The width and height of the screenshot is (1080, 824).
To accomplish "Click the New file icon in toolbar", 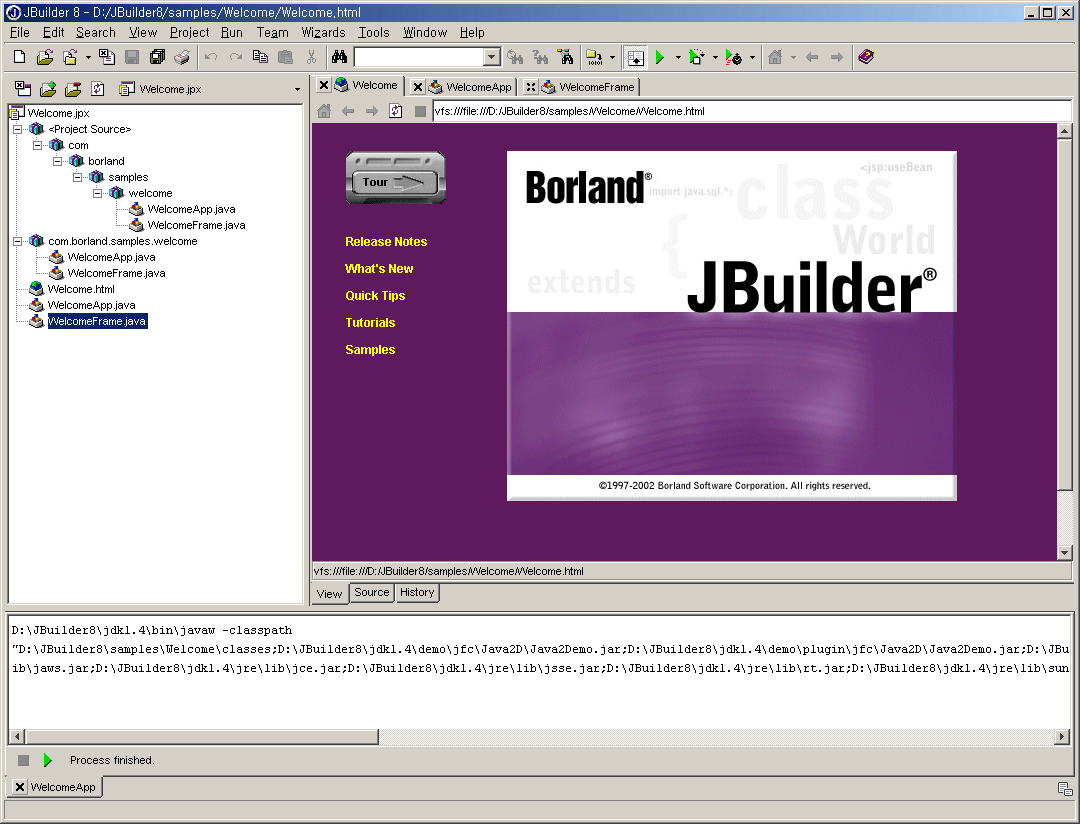I will pyautogui.click(x=19, y=58).
